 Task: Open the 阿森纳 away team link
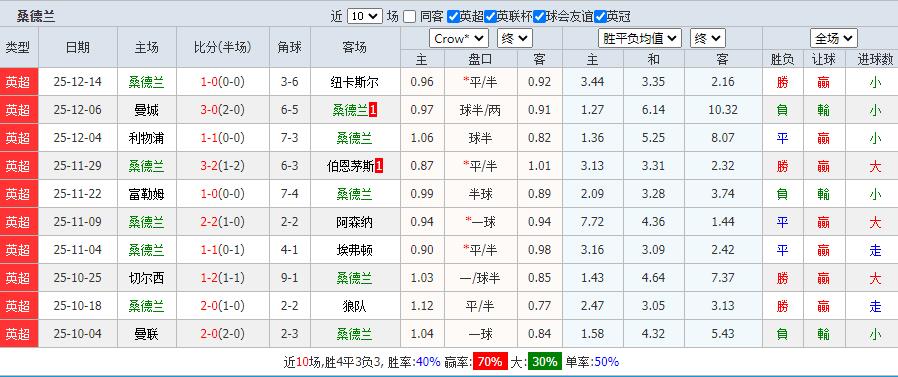tap(355, 222)
